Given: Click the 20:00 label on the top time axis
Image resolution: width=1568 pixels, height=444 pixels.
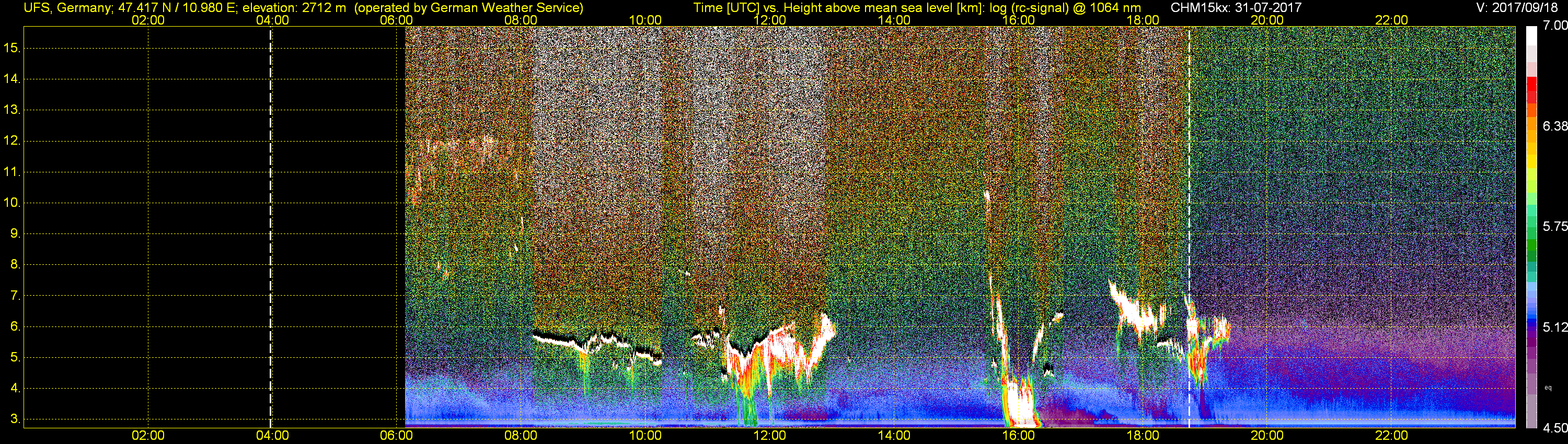Looking at the screenshot, I should (x=1267, y=20).
